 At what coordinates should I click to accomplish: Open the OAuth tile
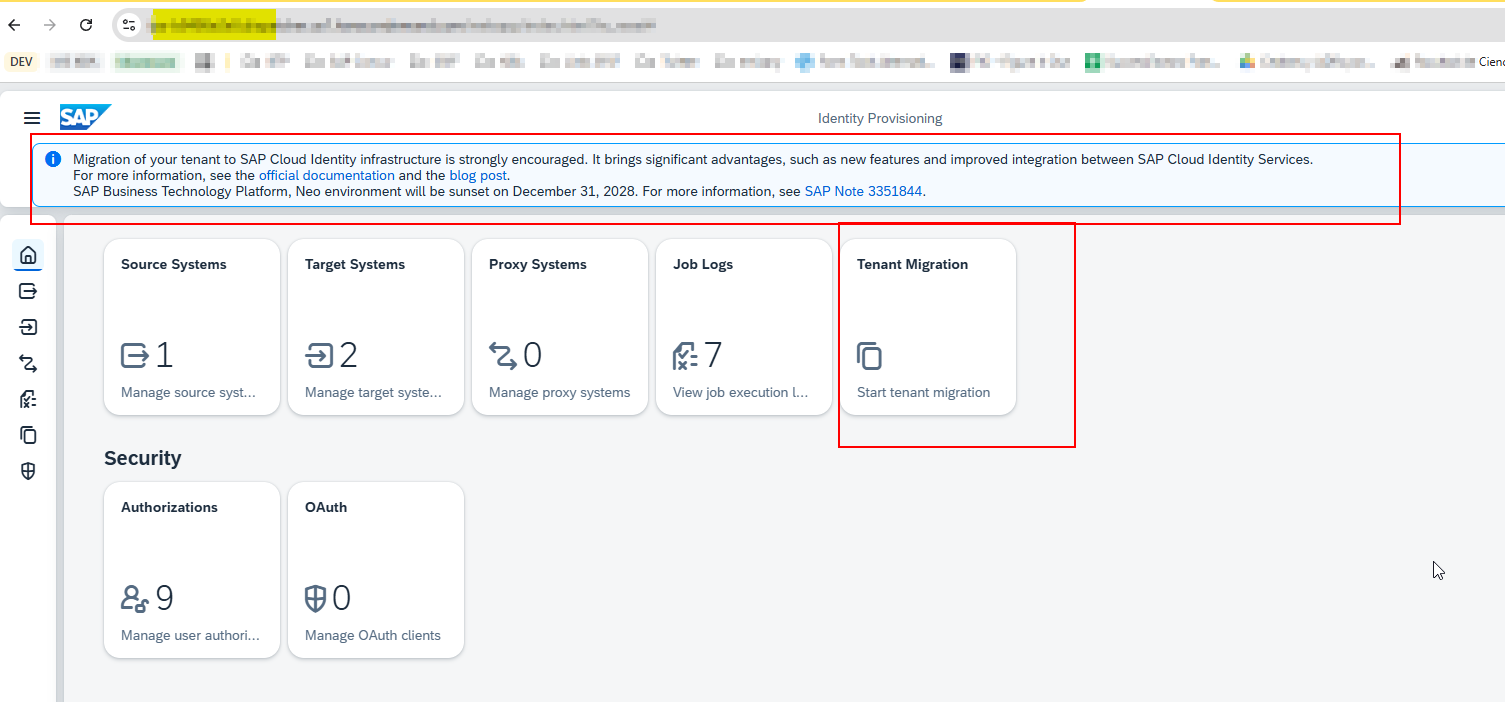pos(376,570)
